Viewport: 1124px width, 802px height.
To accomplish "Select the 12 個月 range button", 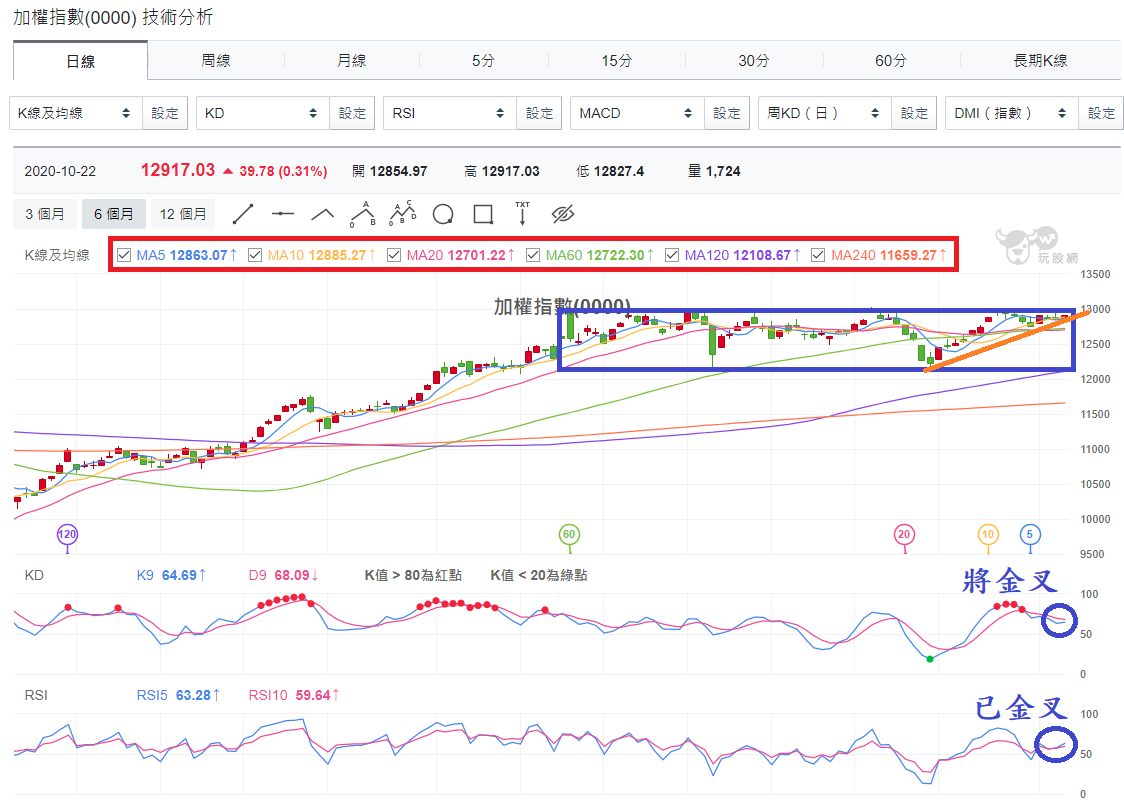I will (183, 214).
